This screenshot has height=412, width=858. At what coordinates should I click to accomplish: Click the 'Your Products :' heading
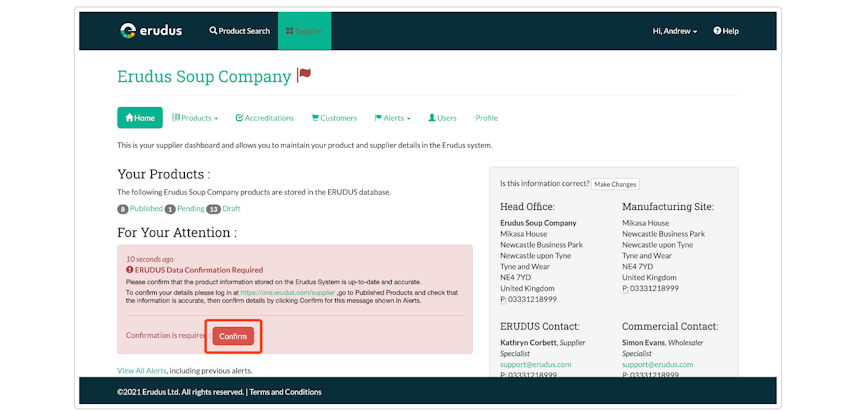(164, 175)
